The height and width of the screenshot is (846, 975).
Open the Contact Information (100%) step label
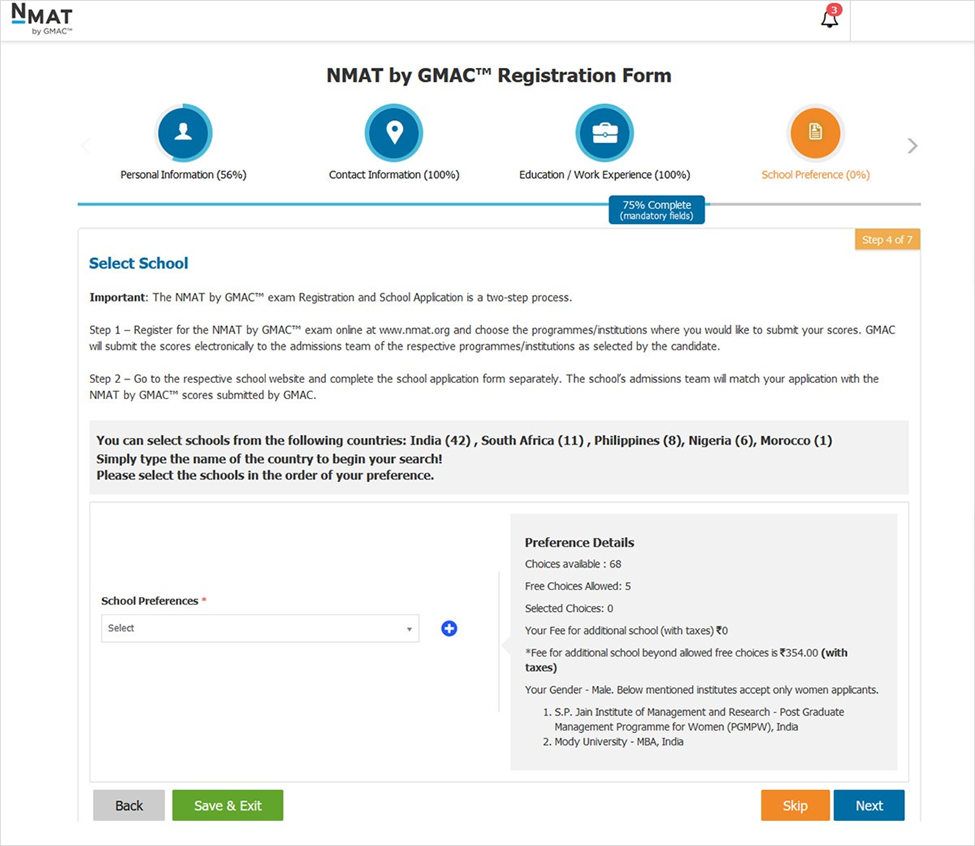pyautogui.click(x=394, y=175)
